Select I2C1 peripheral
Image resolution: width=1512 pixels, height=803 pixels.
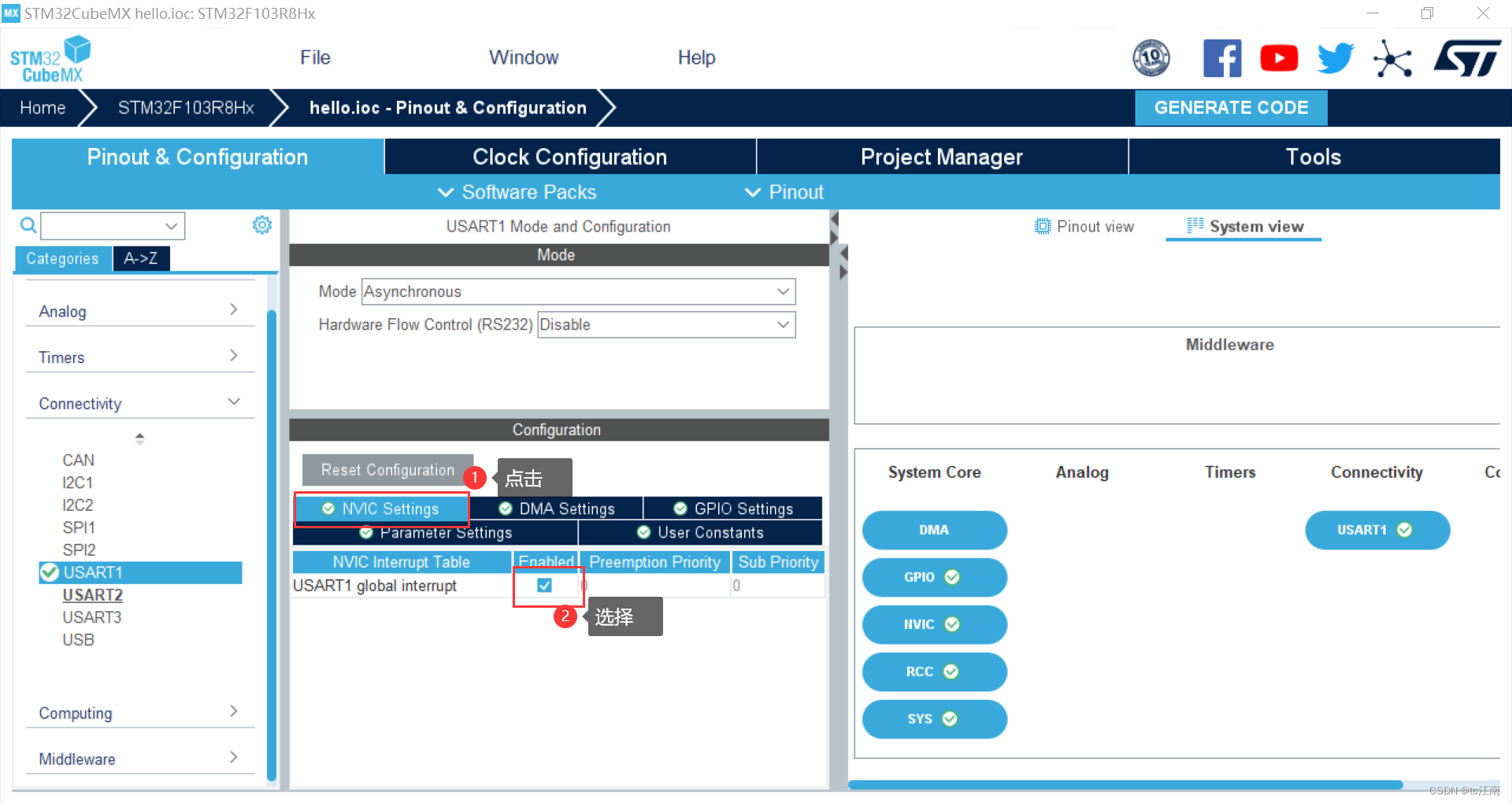point(78,483)
